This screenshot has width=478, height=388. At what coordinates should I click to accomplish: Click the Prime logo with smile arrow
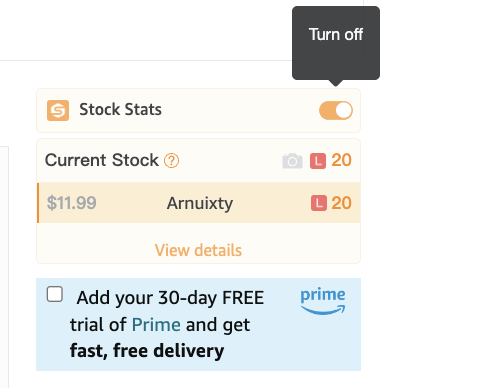[323, 301]
